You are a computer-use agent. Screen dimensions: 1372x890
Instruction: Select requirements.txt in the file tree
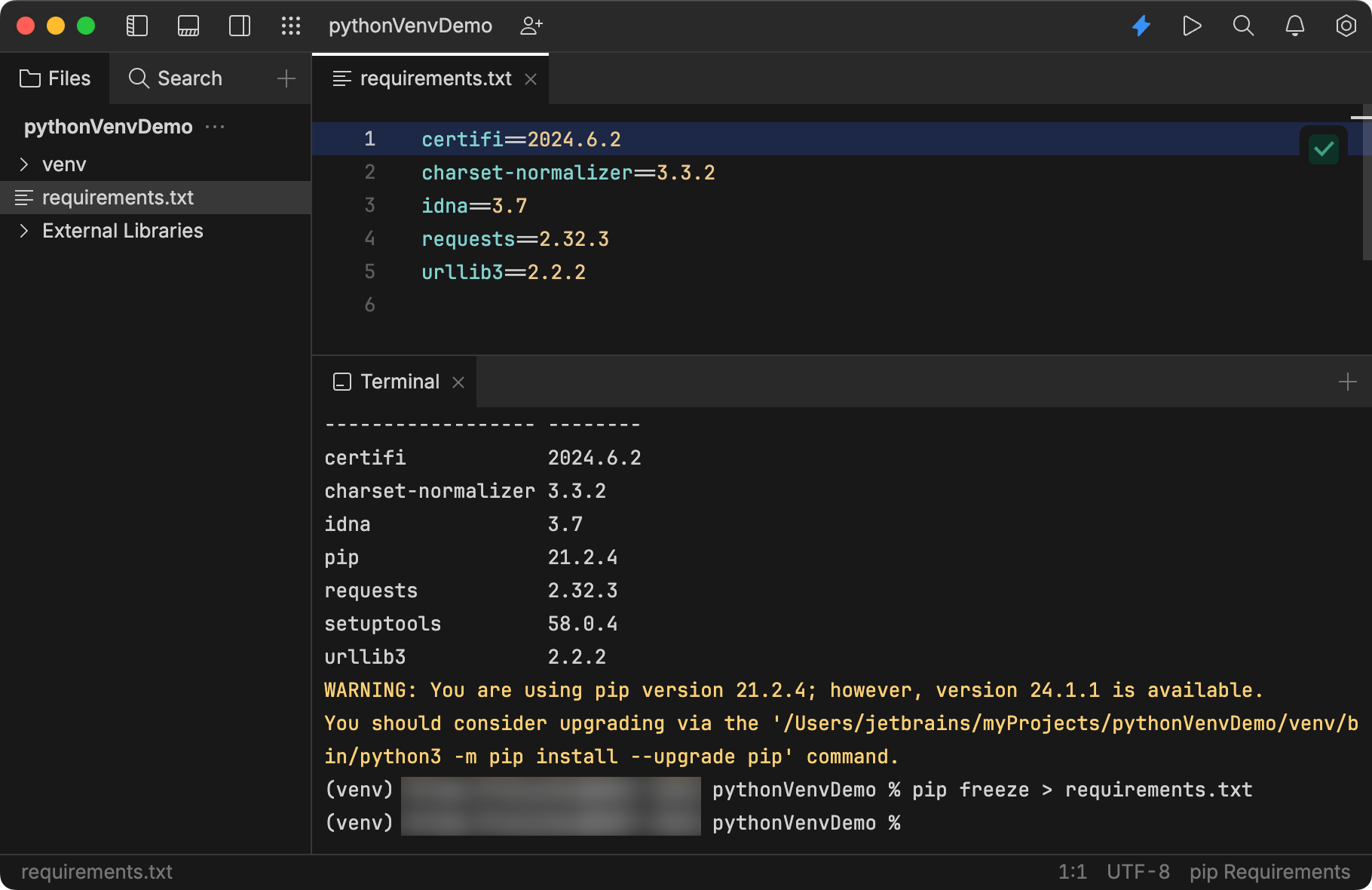point(118,198)
